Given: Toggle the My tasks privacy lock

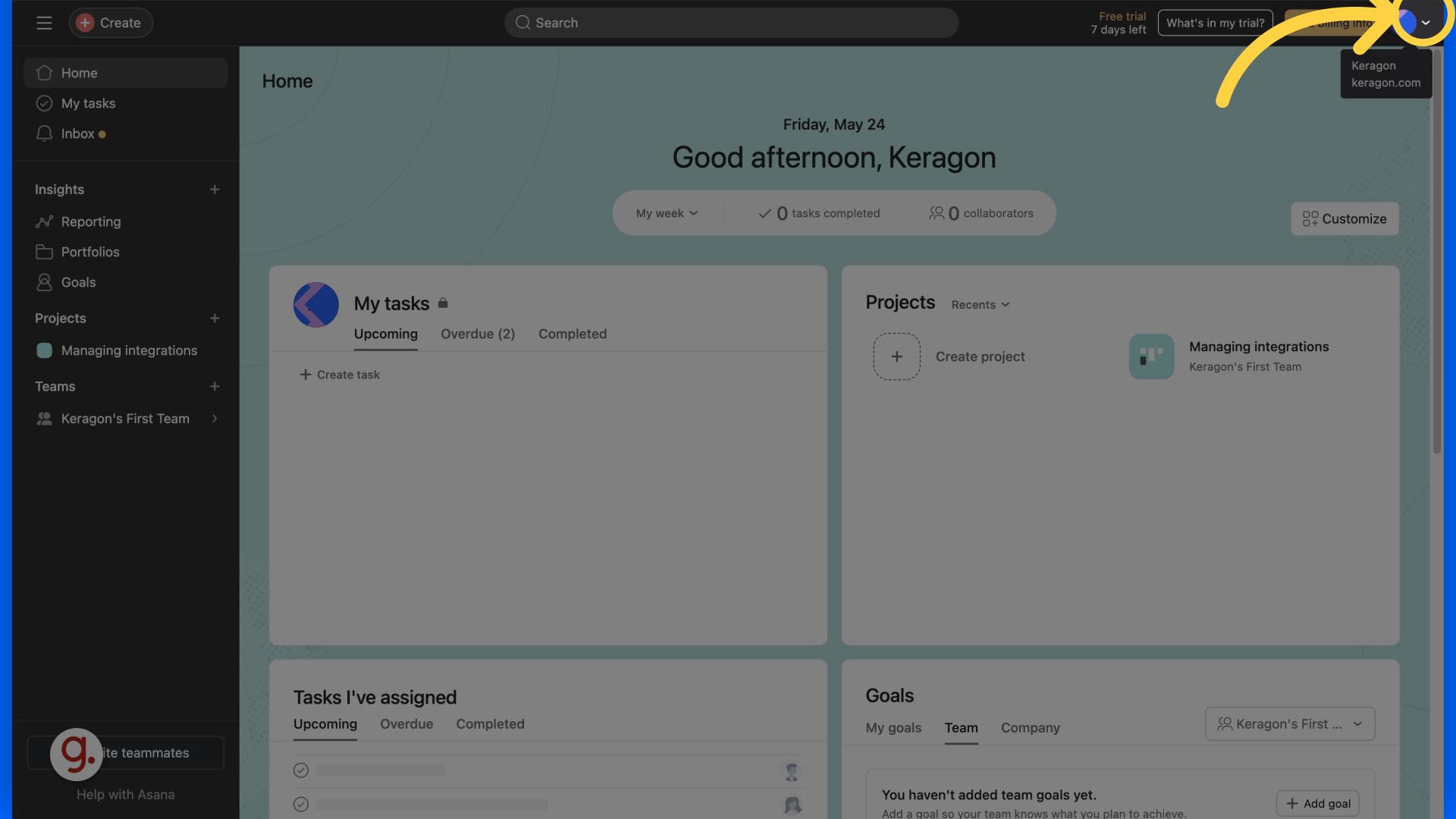Looking at the screenshot, I should coord(442,303).
